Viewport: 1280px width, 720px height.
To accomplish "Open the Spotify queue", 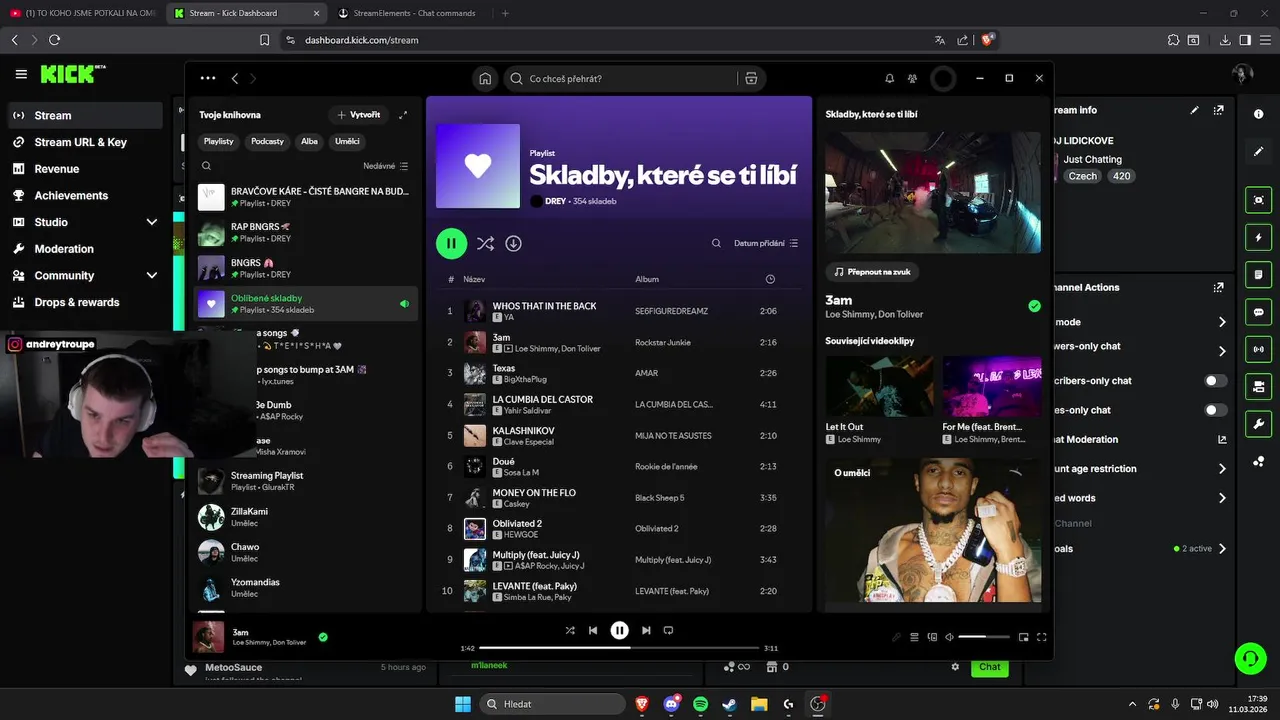I will (x=914, y=637).
